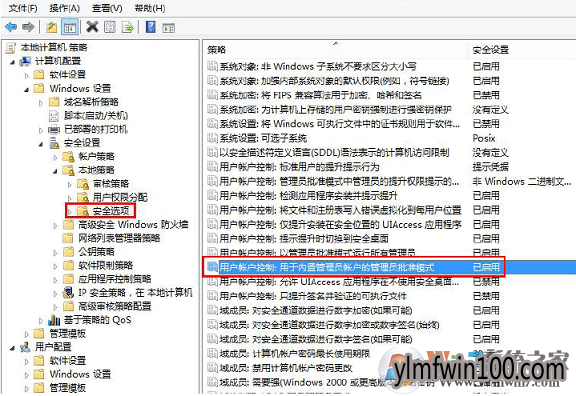The width and height of the screenshot is (576, 396).
Task: Expand the 帐户策略 tree node
Action: [55, 158]
